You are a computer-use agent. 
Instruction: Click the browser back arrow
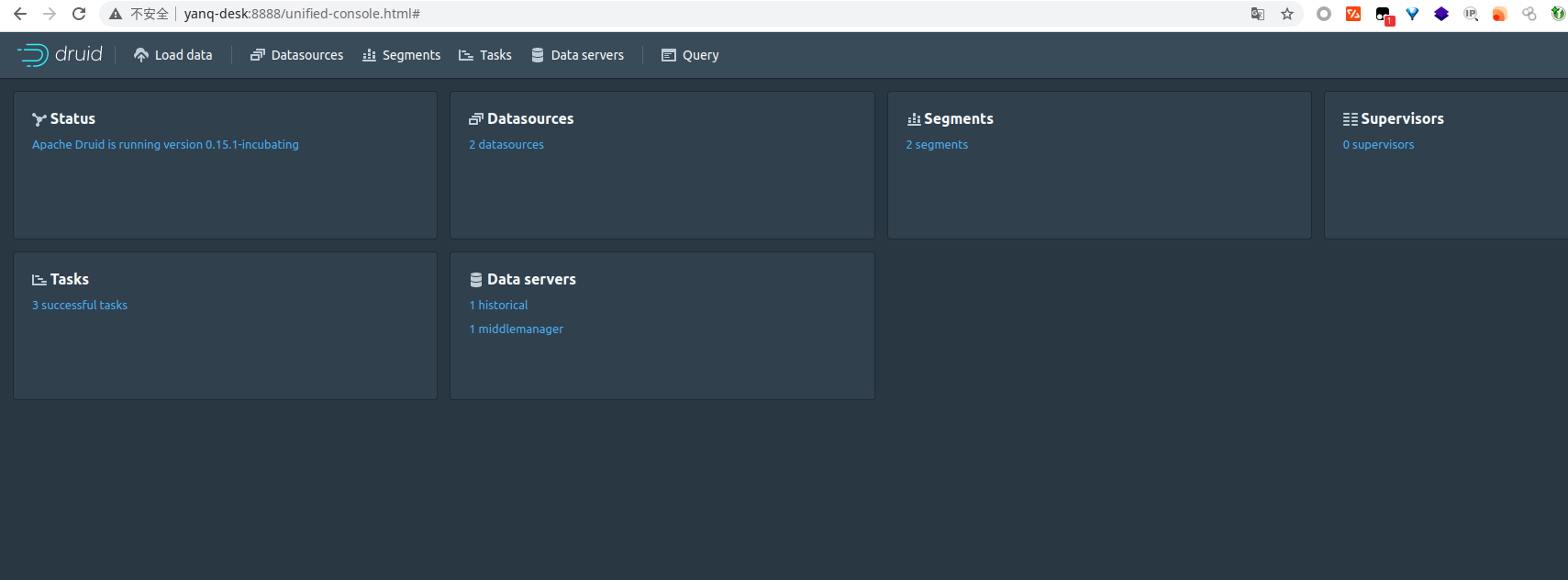(20, 14)
